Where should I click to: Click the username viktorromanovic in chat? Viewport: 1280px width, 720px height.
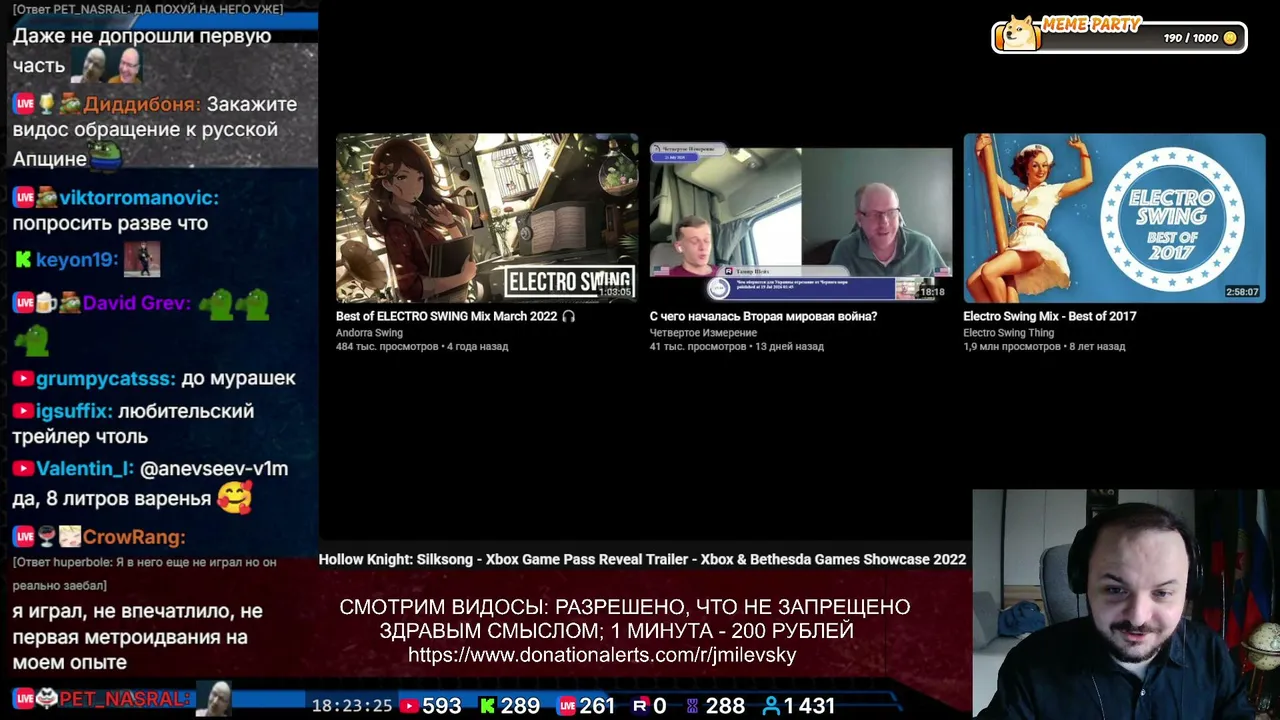(x=139, y=198)
